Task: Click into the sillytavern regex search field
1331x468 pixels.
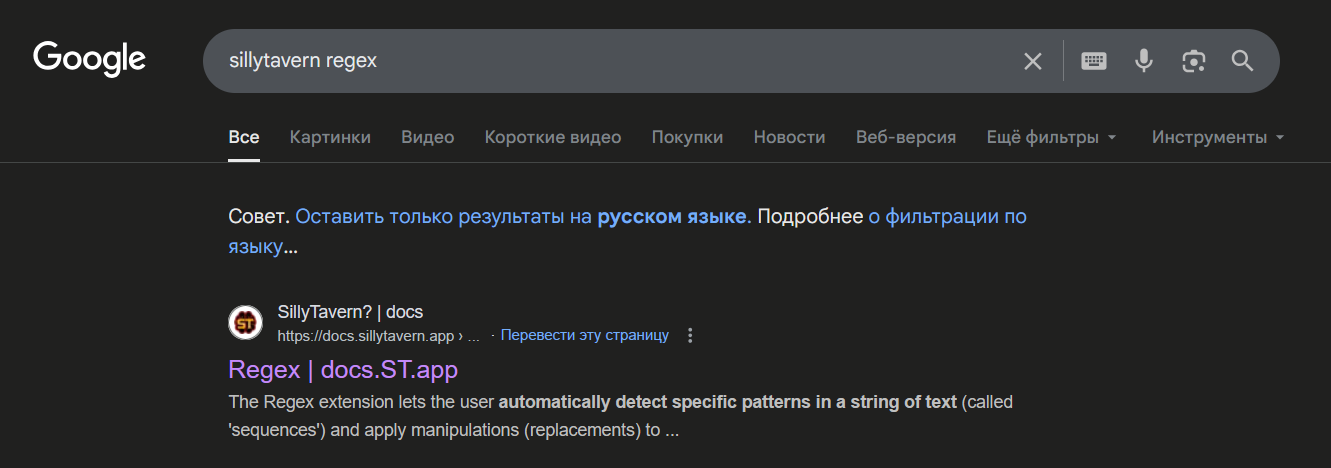Action: [x=610, y=61]
